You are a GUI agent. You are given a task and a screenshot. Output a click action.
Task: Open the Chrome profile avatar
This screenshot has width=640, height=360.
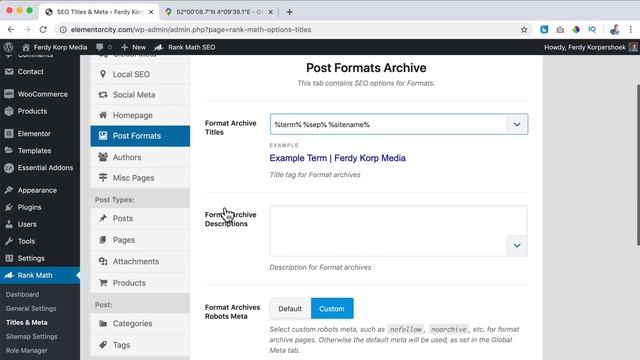tap(614, 29)
